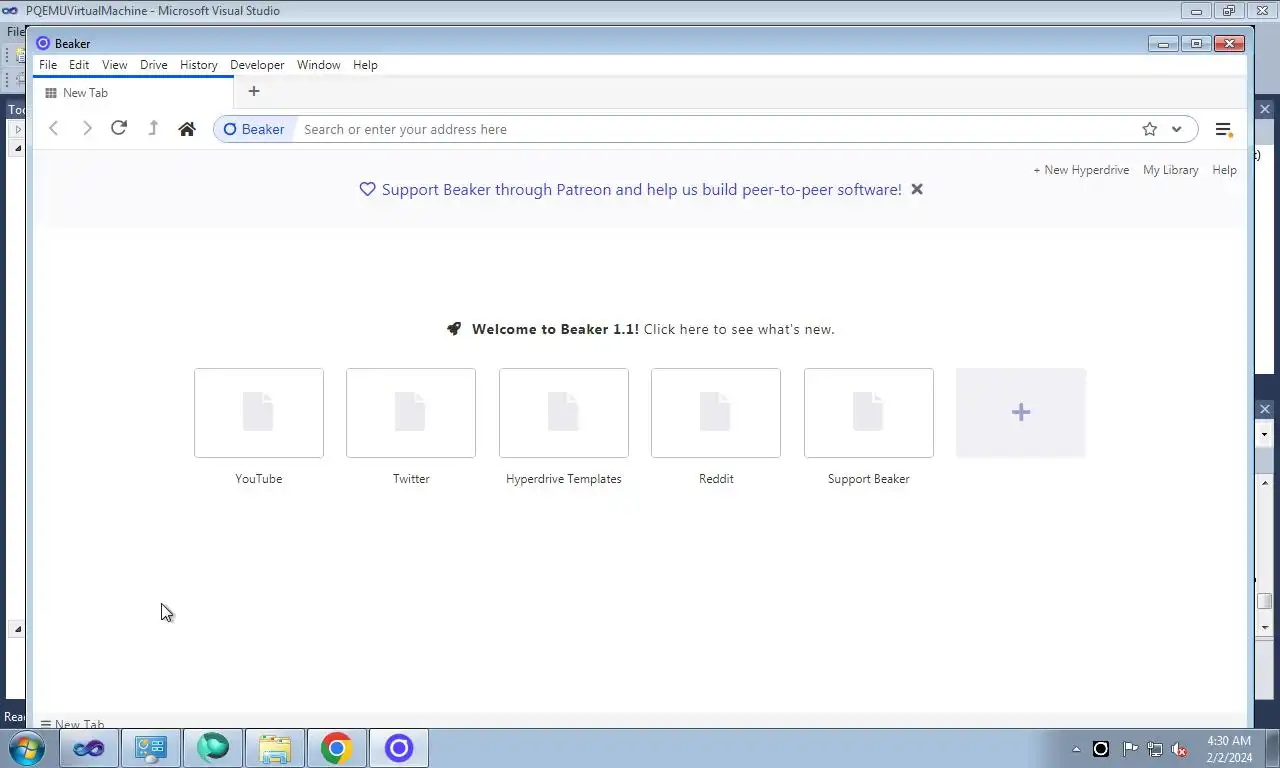Click the rocket icon beside Welcome message
This screenshot has width=1280, height=768.
pos(454,329)
